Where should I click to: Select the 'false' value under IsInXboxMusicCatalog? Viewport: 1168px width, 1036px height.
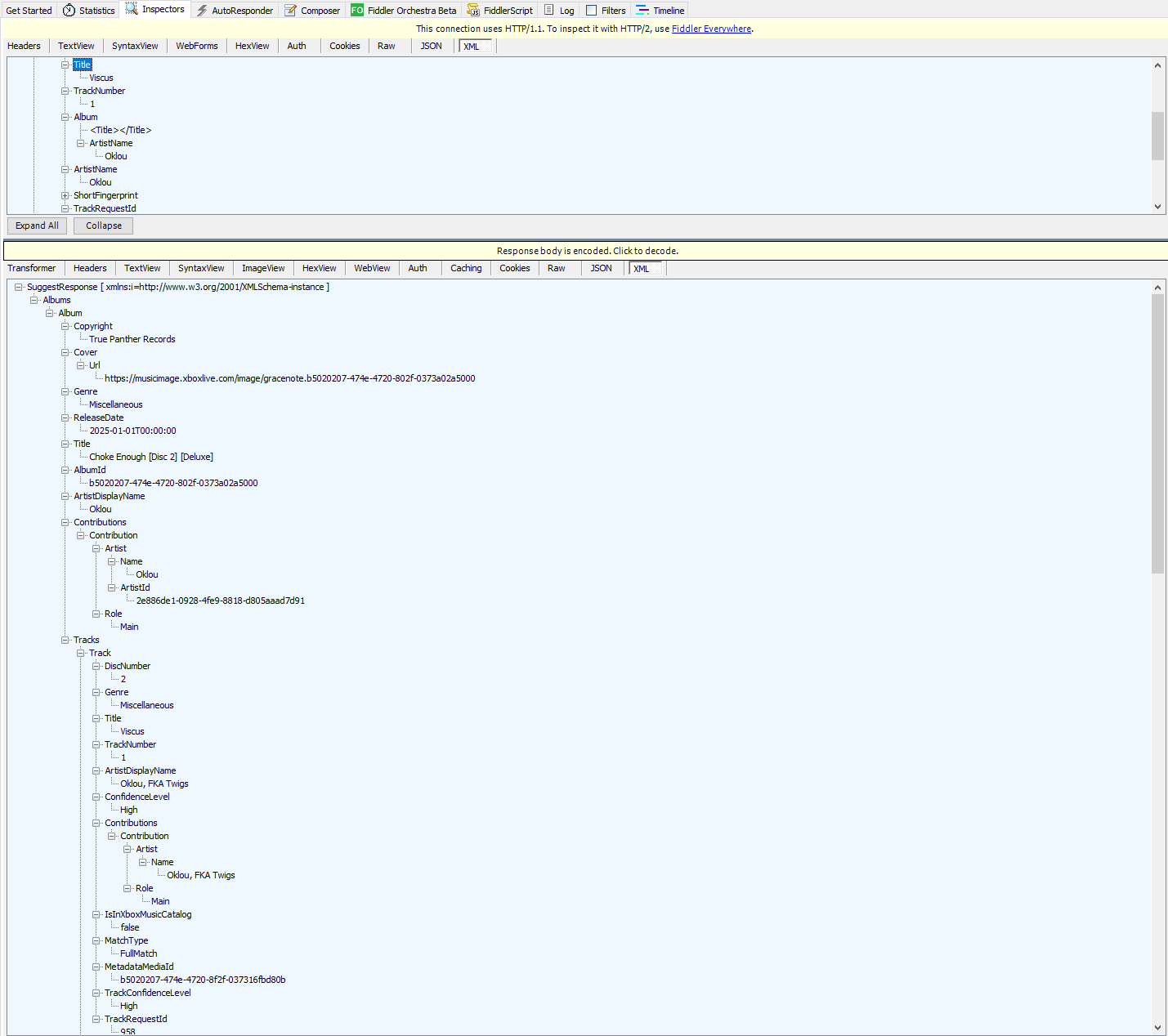pos(130,927)
